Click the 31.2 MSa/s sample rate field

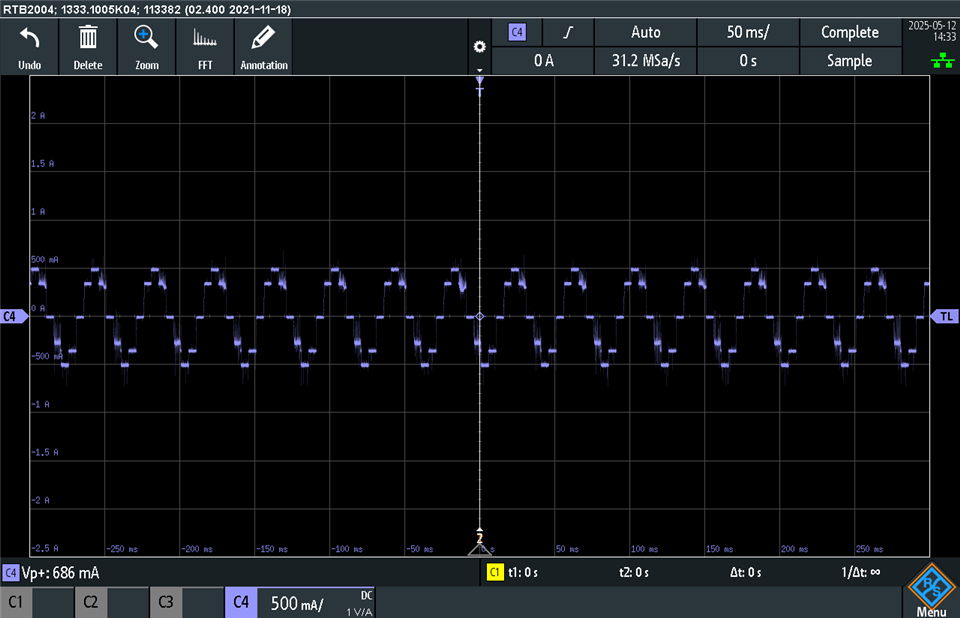645,61
